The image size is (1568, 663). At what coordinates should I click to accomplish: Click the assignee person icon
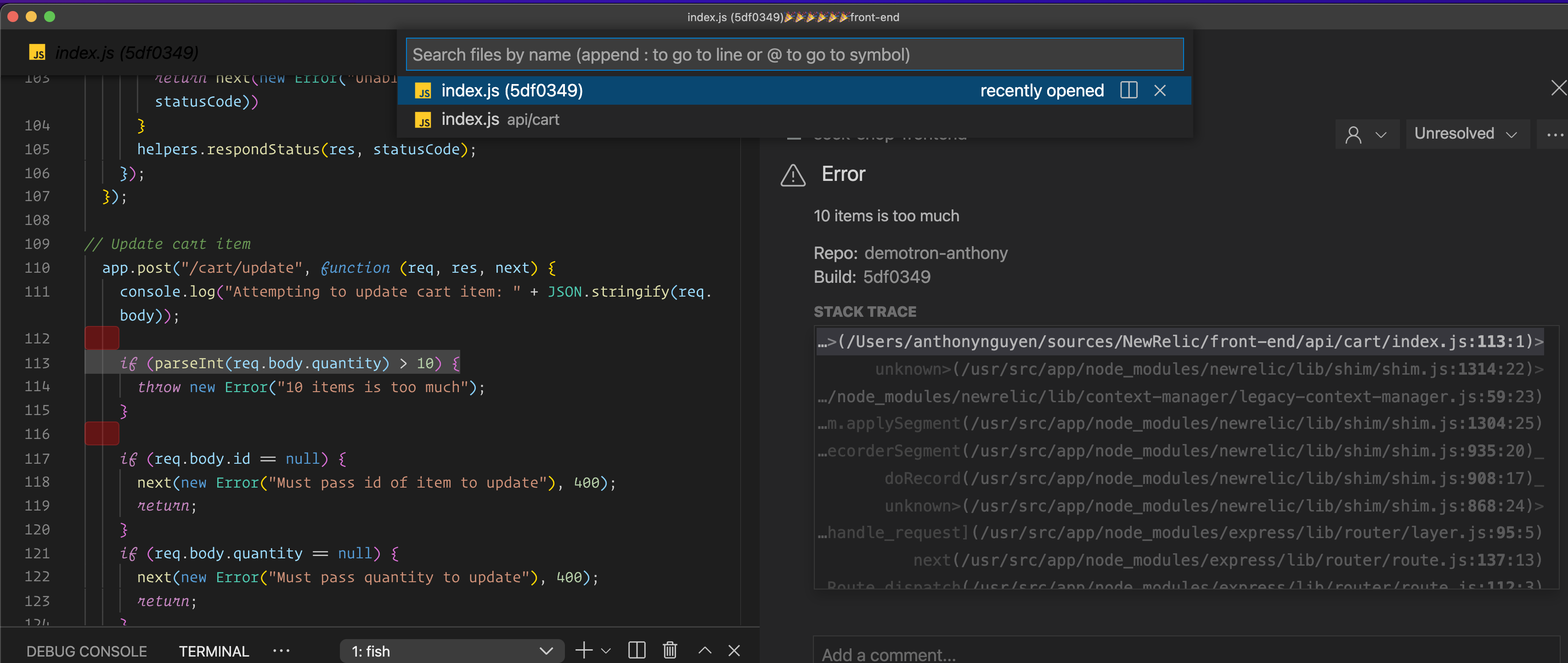(x=1353, y=135)
